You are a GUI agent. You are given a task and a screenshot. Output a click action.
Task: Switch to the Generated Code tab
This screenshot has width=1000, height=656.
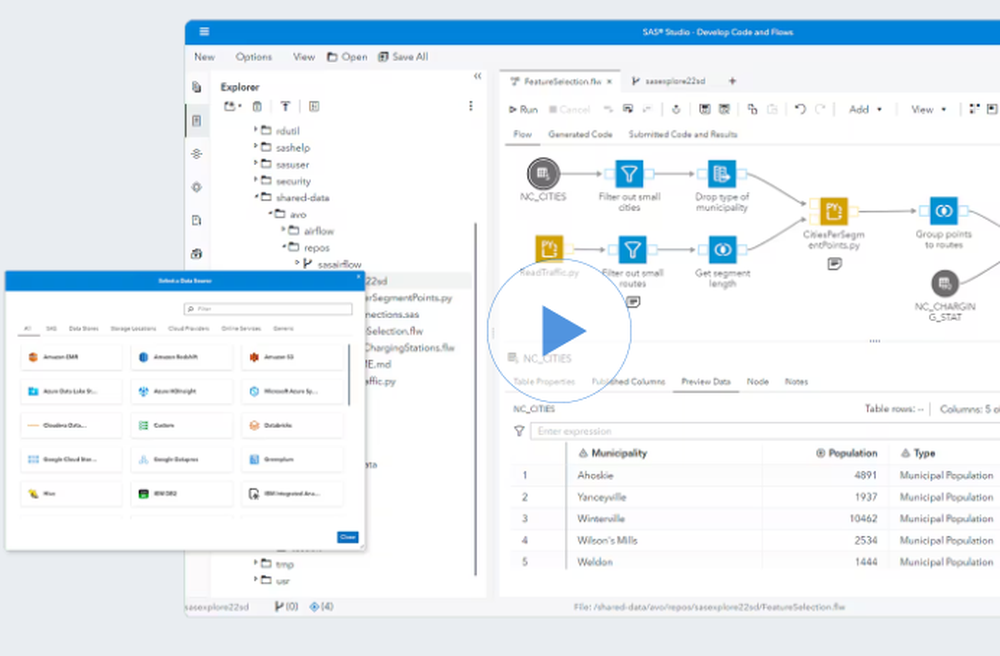[x=580, y=135]
